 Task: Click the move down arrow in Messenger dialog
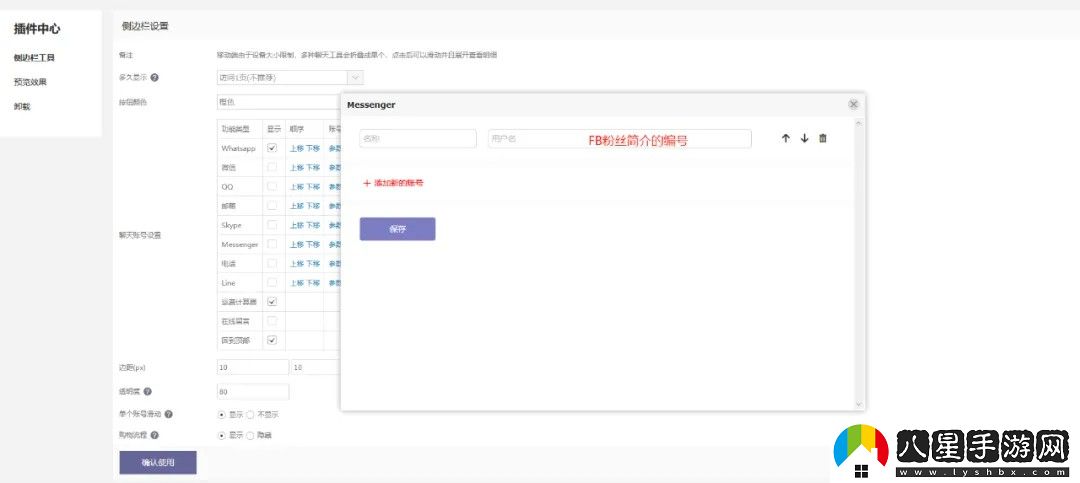804,139
